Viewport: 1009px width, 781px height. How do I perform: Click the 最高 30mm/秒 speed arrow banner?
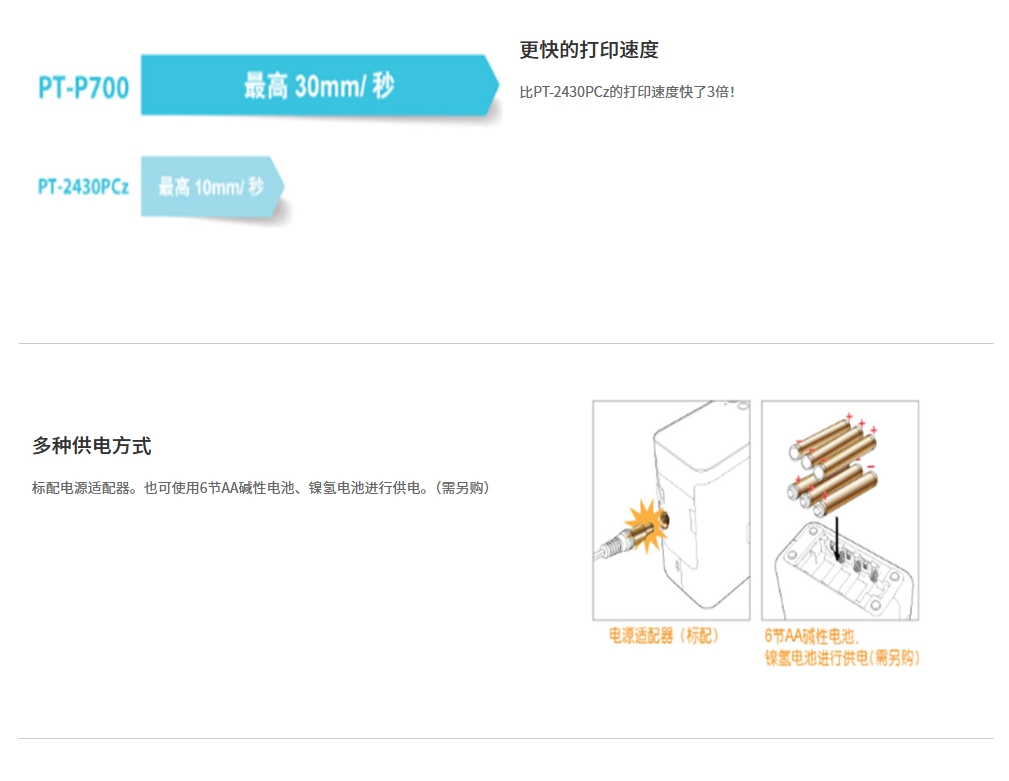click(320, 86)
